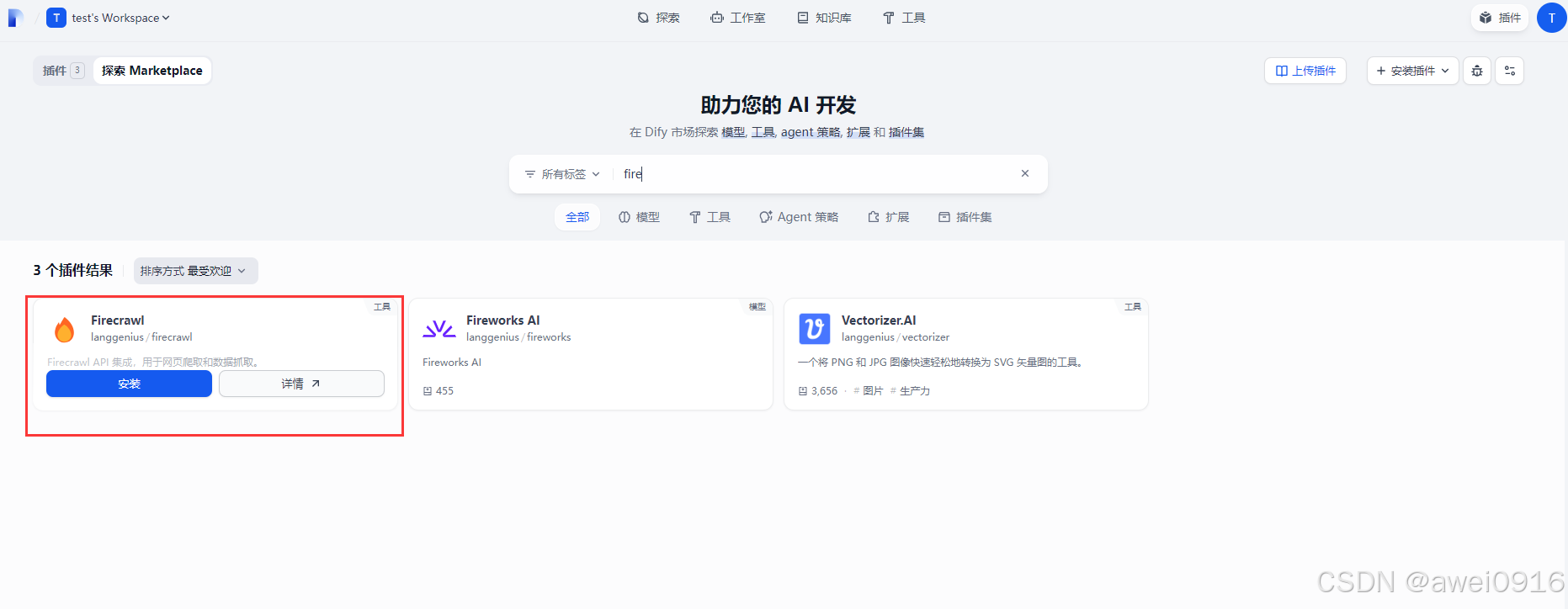Click the 3,656 install count
Viewport: 1568px width, 609px height.
point(818,391)
